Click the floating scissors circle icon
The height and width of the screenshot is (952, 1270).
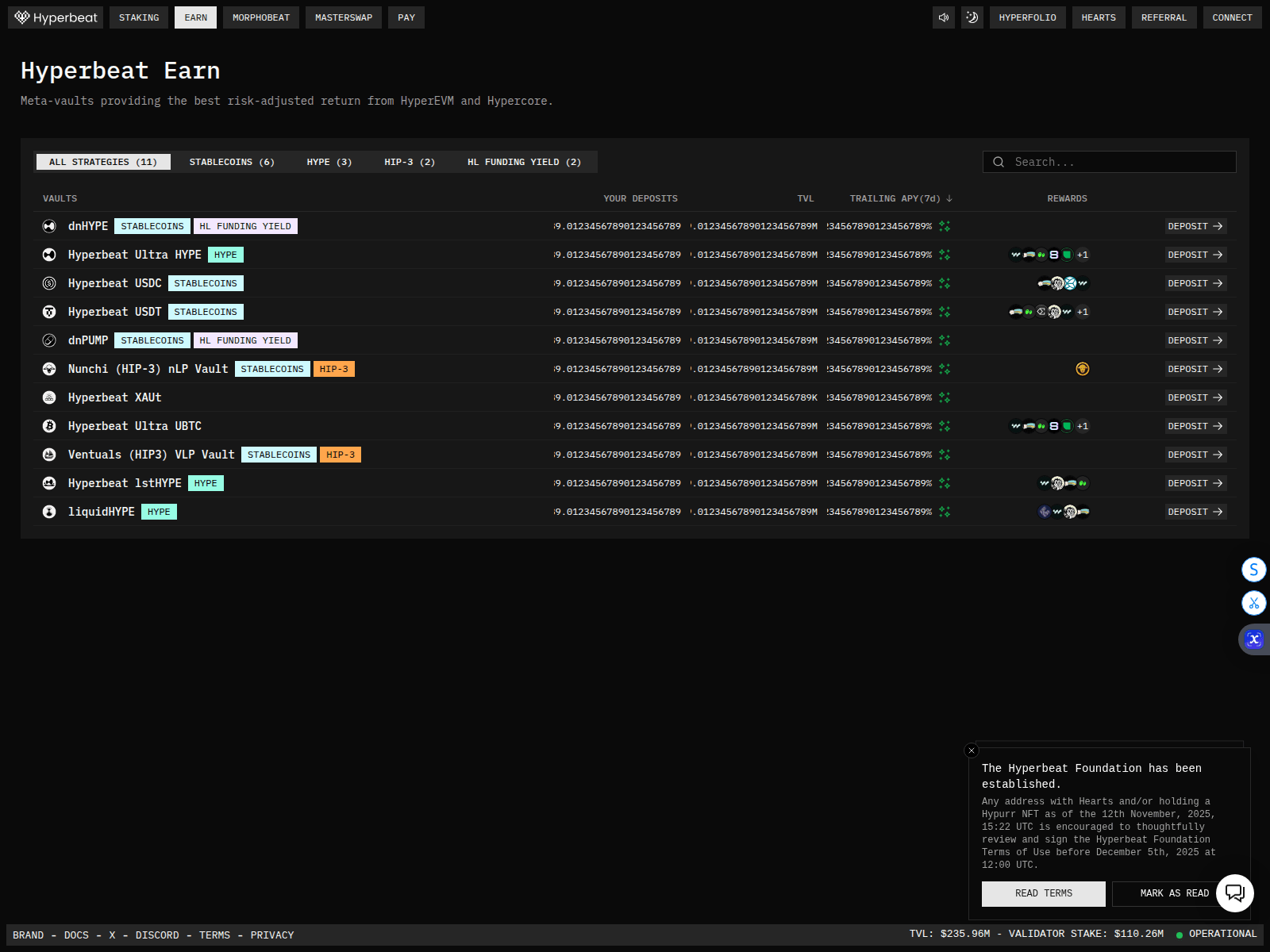[x=1253, y=603]
